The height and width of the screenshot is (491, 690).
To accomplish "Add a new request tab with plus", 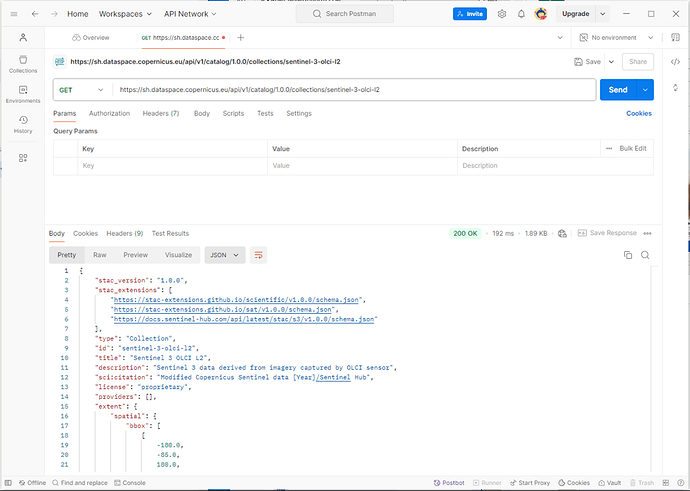I will point(240,37).
